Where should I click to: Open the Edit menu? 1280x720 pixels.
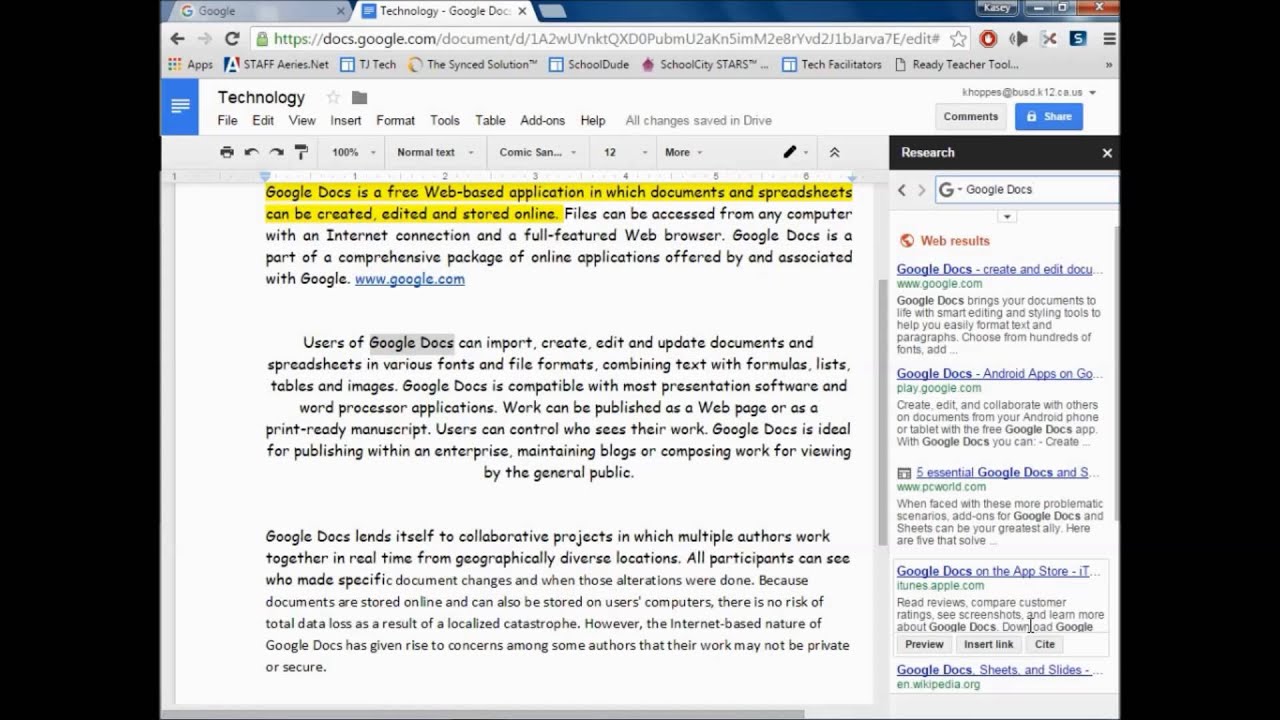(x=263, y=120)
